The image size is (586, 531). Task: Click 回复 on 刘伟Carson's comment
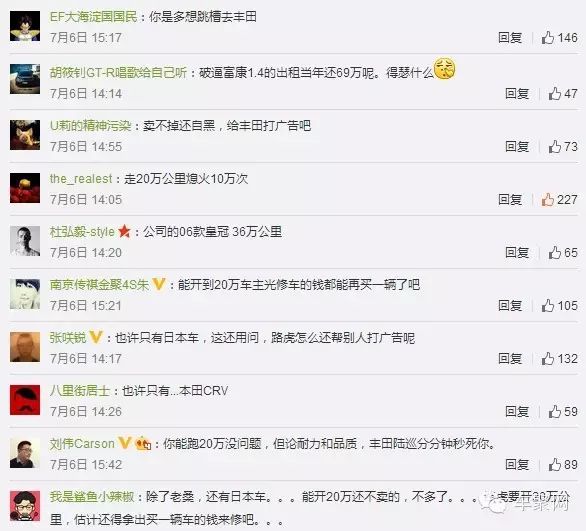[x=517, y=465]
